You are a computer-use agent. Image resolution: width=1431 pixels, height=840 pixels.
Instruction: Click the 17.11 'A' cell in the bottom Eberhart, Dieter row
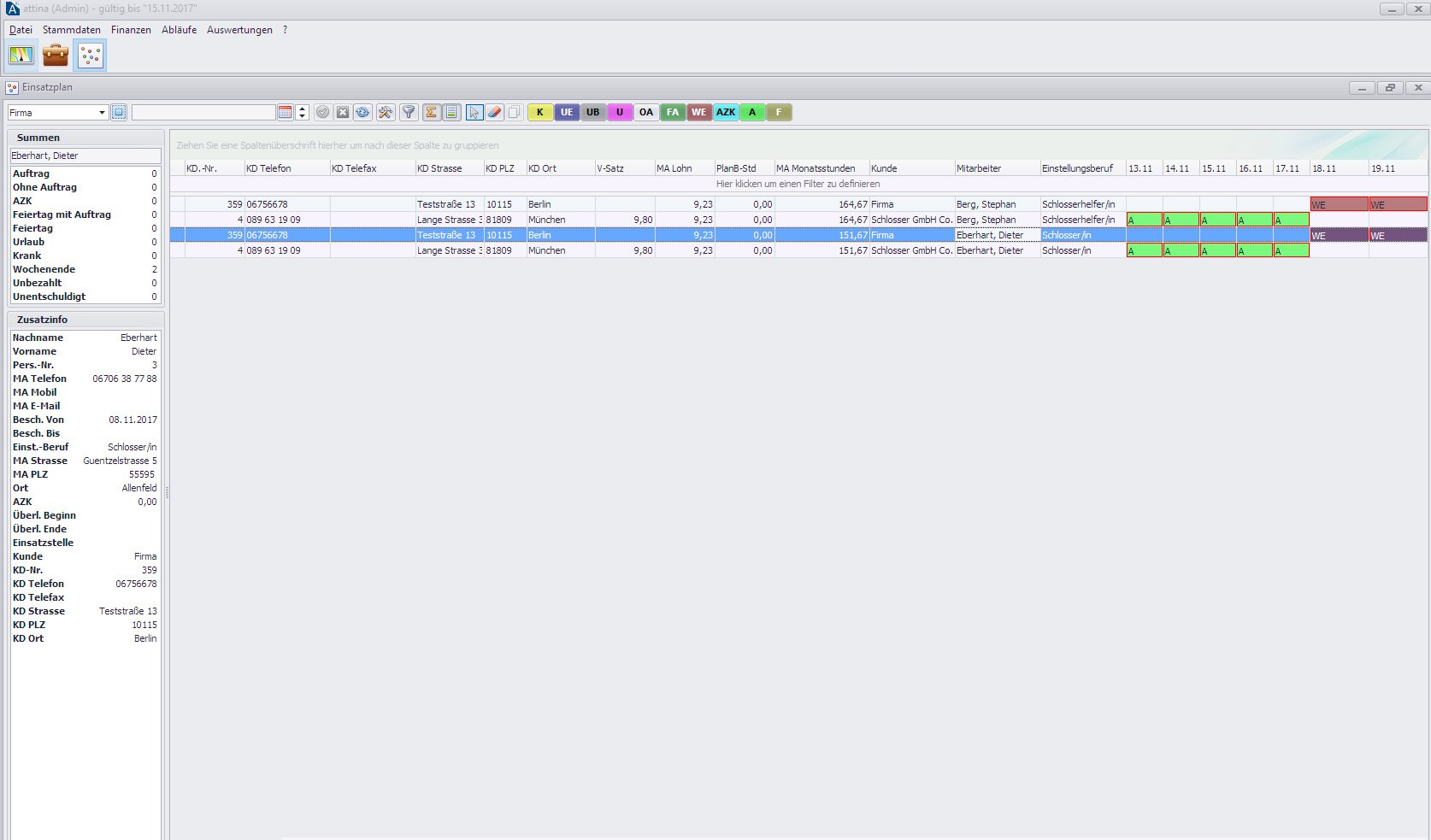[1292, 250]
